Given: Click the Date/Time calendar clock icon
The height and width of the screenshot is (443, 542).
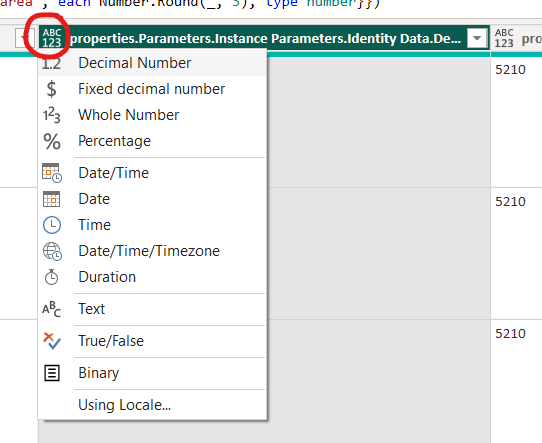Looking at the screenshot, I should (52, 173).
